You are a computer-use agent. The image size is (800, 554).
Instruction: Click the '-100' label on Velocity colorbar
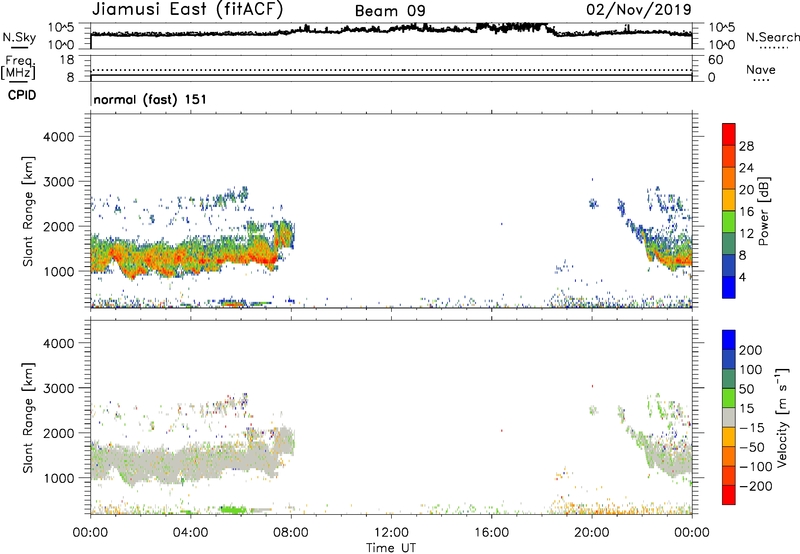coord(755,467)
